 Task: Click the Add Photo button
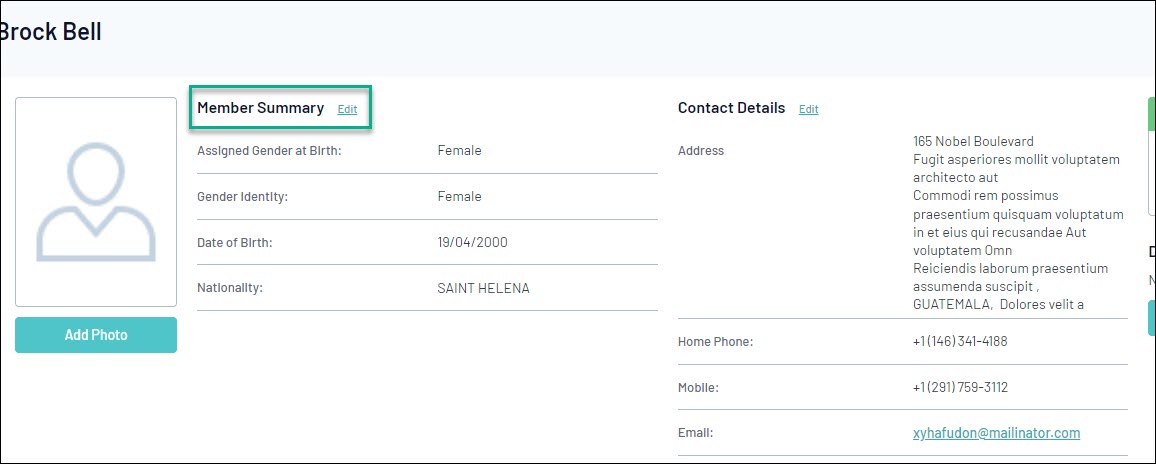(96, 335)
